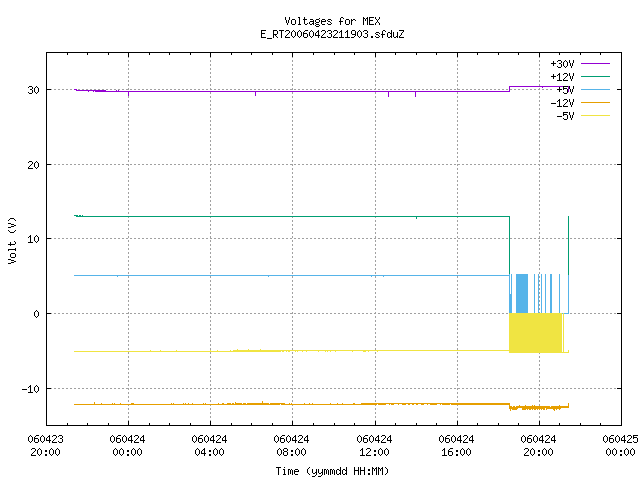
Task: Click the x-axis tick 060424 16:00
Action: 456,446
